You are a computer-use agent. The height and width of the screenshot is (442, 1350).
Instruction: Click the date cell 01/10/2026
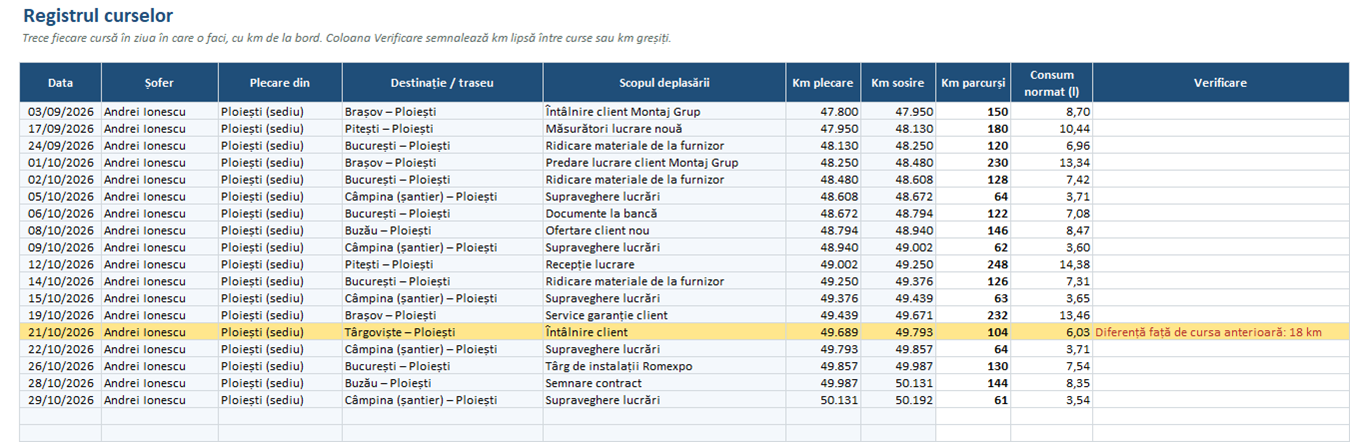(x=60, y=163)
